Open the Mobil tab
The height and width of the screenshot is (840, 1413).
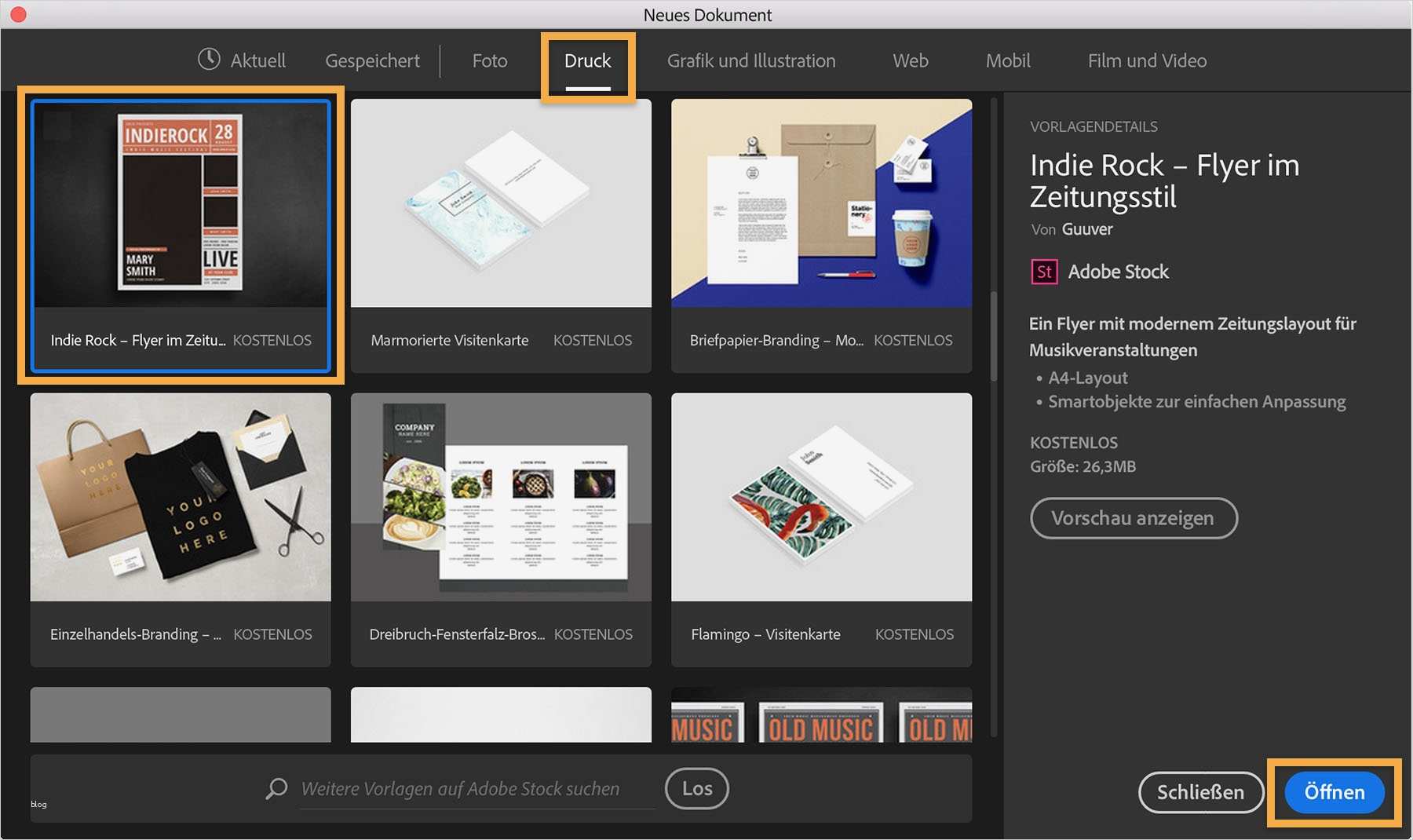[x=1008, y=60]
